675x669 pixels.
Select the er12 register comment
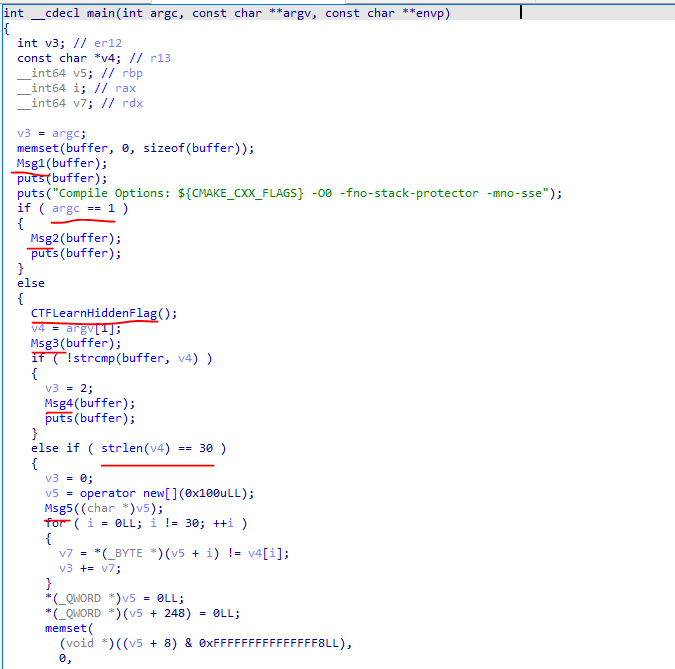(x=108, y=43)
